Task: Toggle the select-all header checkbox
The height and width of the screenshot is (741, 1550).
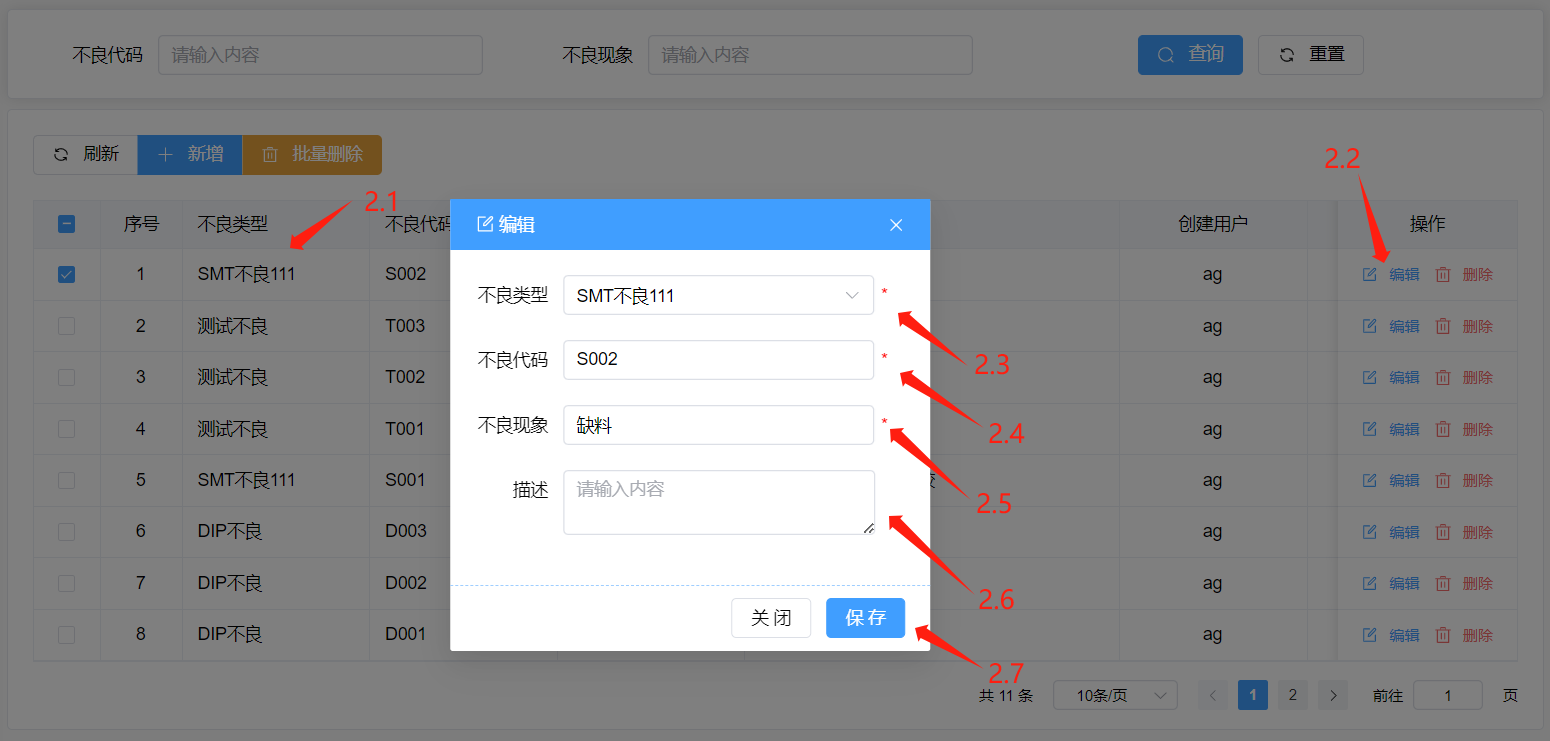Action: (x=67, y=225)
